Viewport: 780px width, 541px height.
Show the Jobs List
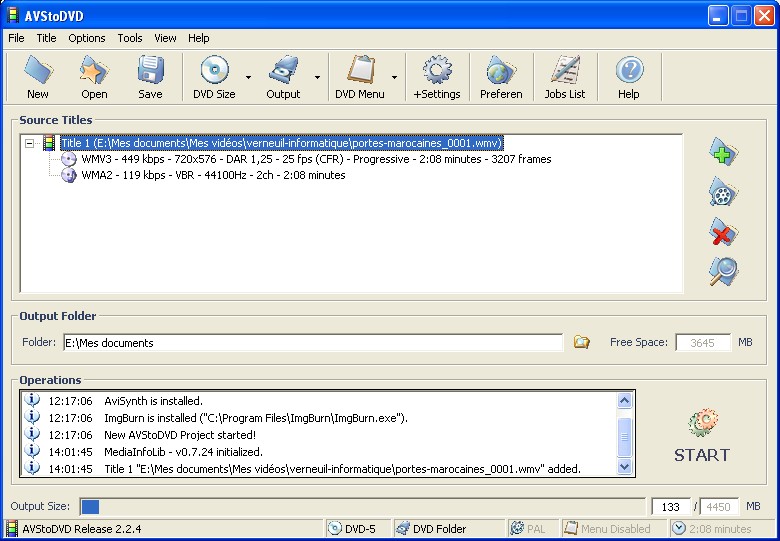565,77
